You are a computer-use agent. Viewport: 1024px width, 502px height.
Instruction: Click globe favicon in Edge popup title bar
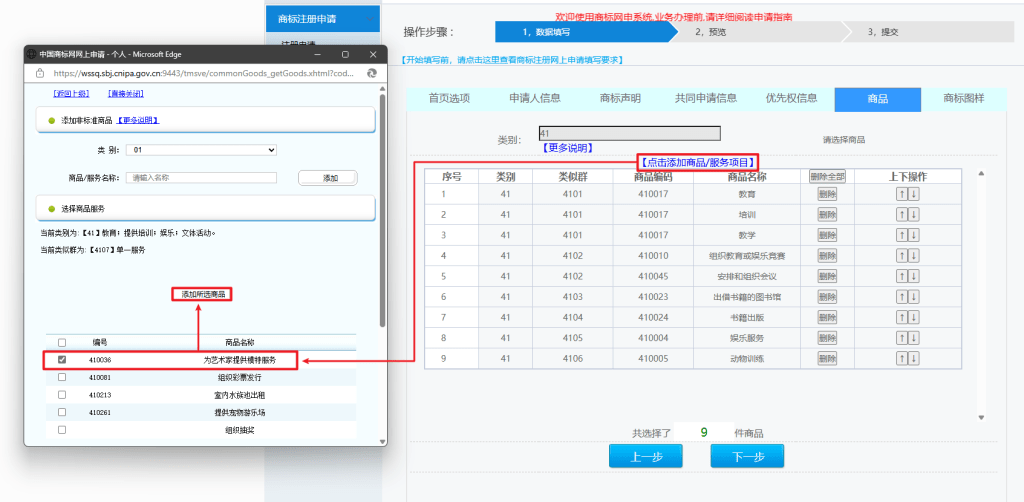(x=32, y=55)
